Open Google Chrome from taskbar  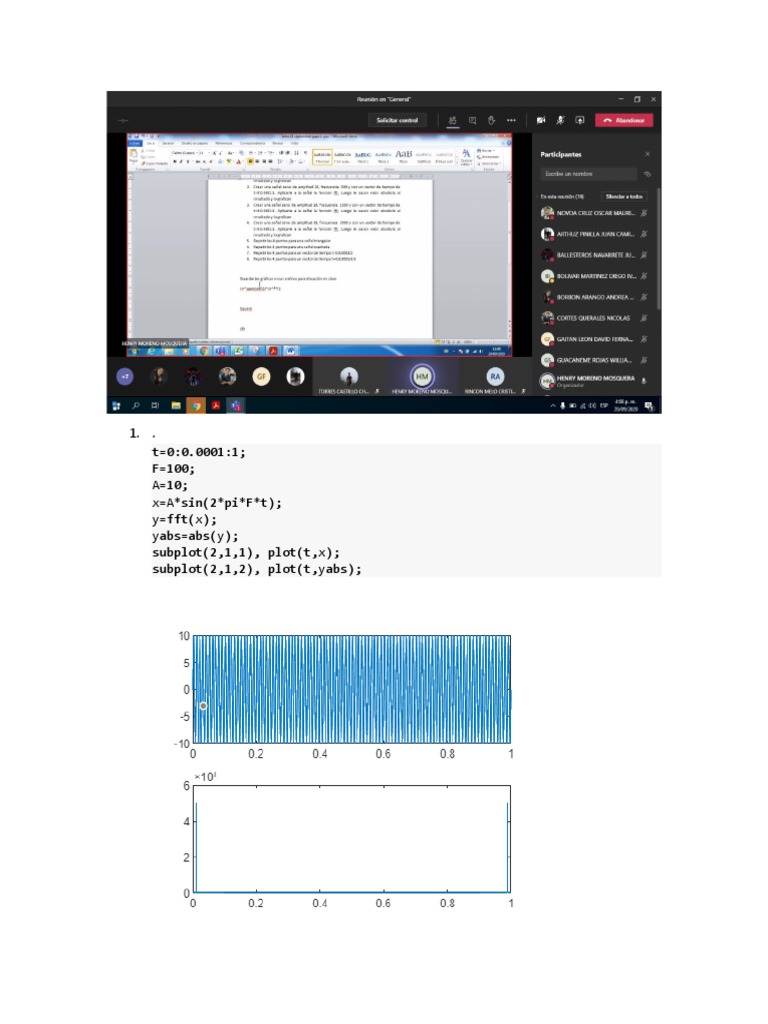coord(195,406)
